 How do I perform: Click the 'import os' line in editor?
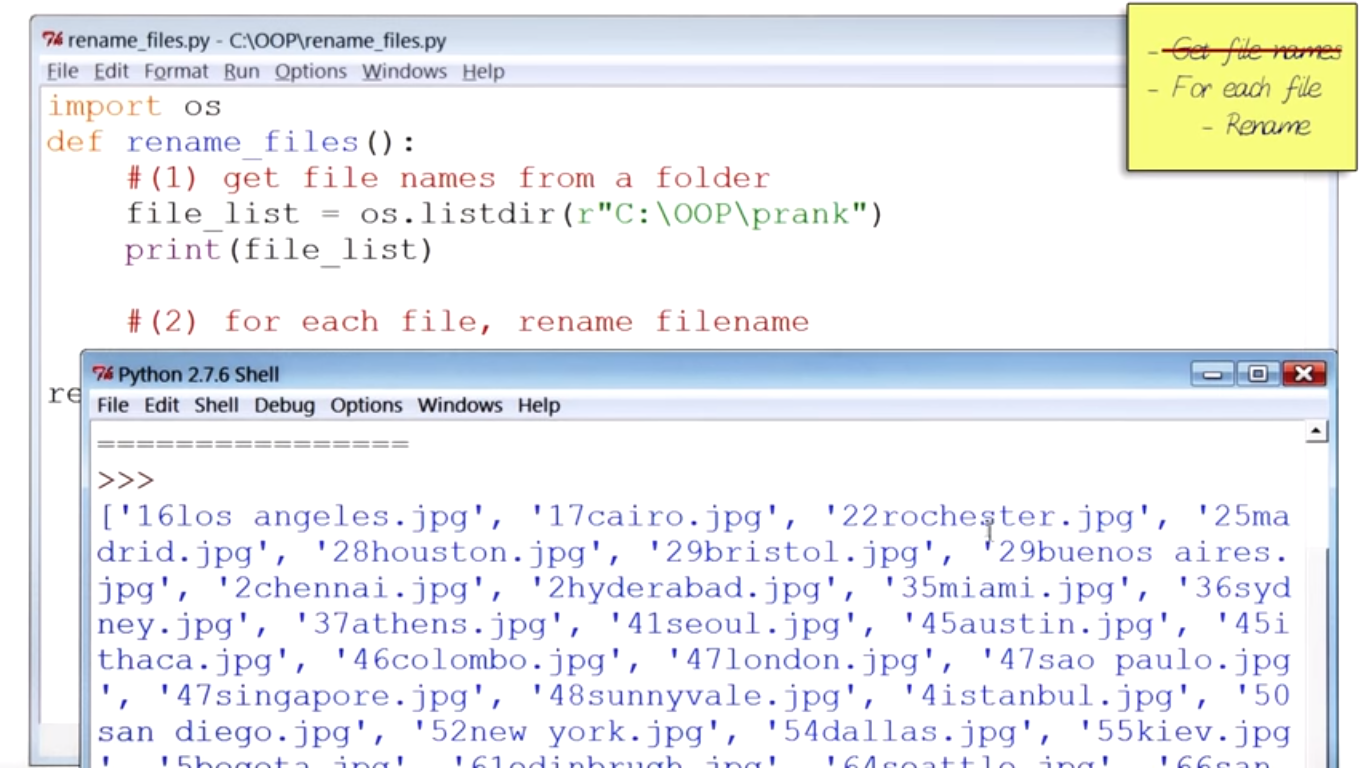pyautogui.click(x=134, y=106)
